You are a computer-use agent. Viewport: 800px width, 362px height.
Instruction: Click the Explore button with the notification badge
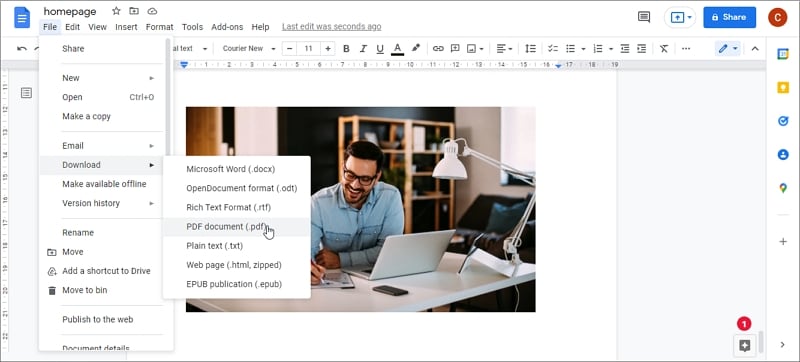744,345
